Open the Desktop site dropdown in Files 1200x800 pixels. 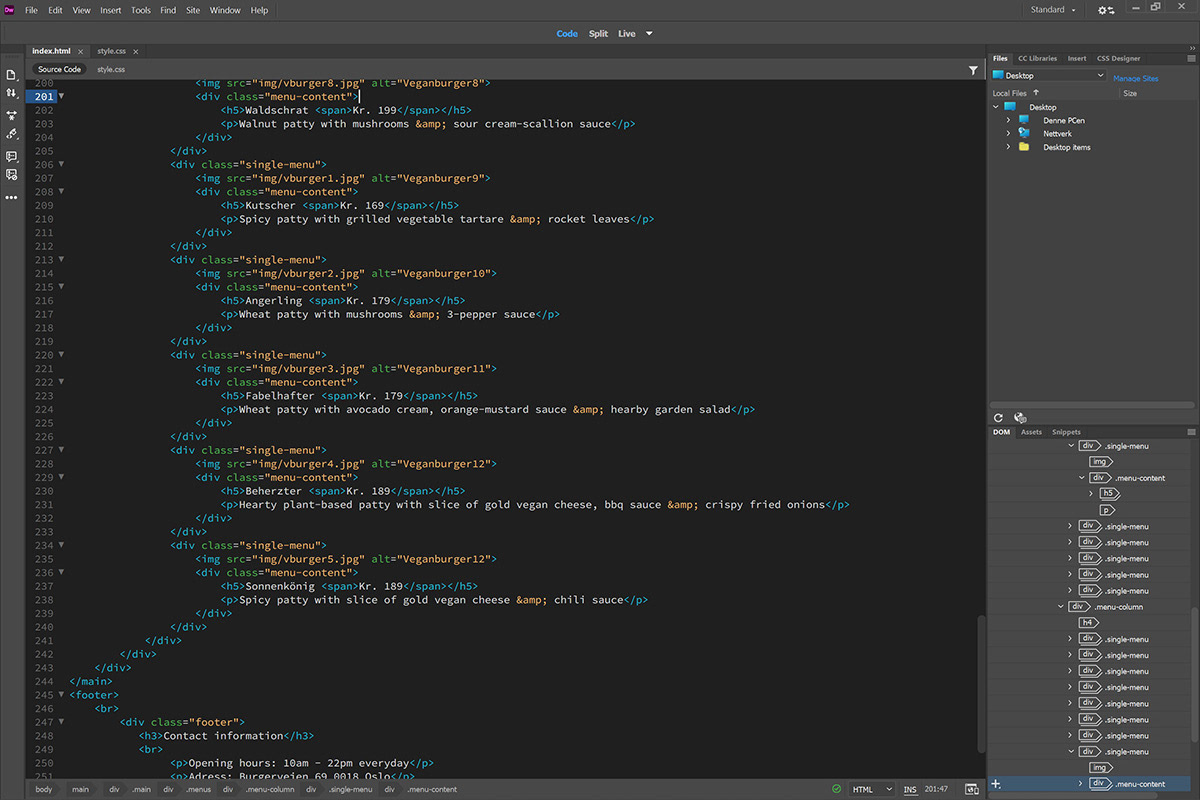[x=1048, y=75]
